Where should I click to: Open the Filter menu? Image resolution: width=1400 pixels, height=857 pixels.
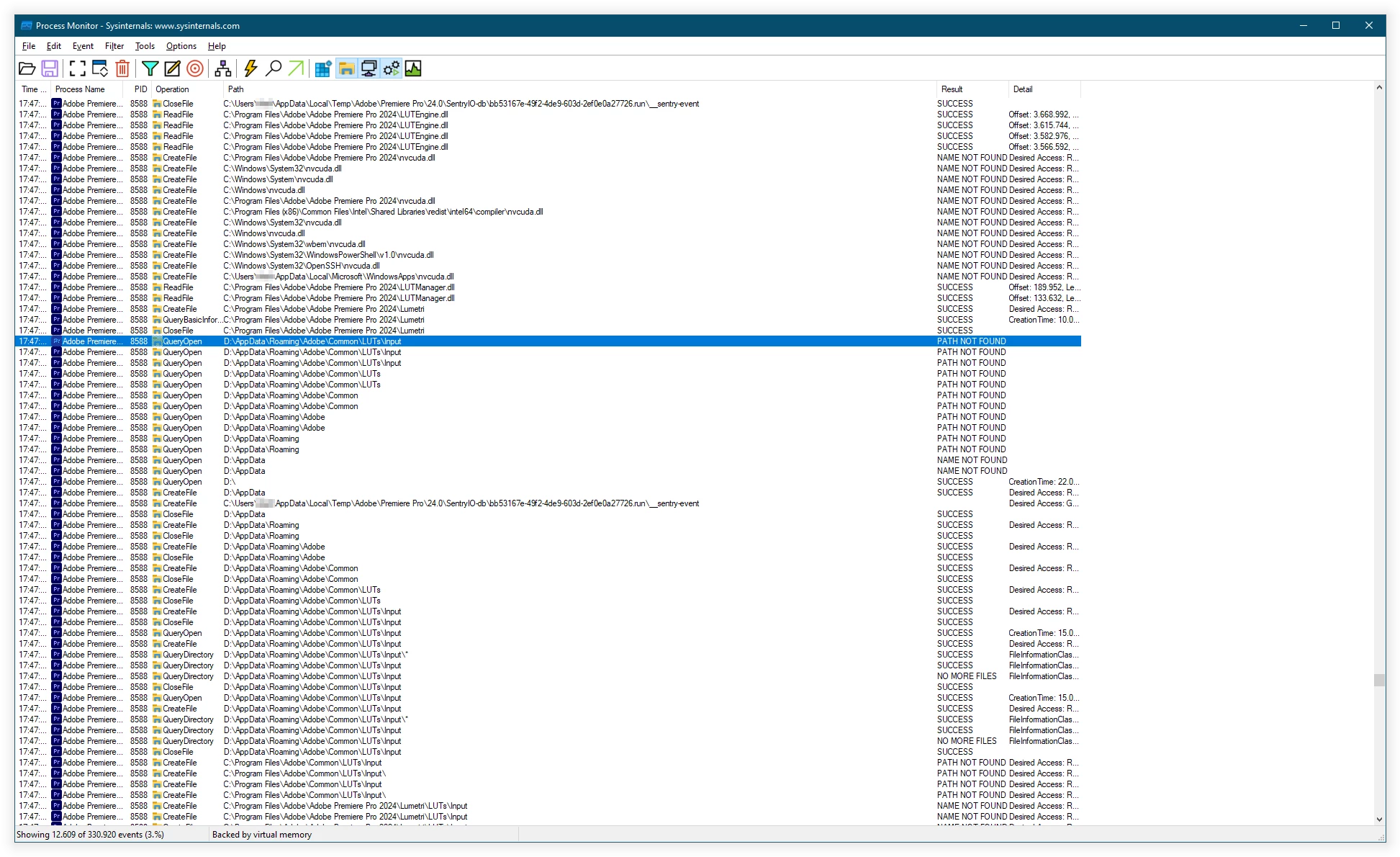[114, 46]
